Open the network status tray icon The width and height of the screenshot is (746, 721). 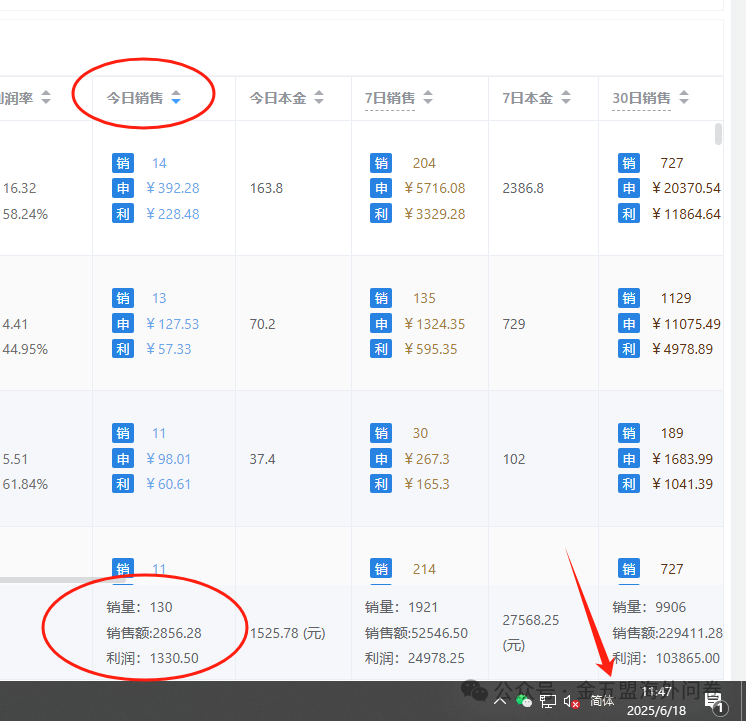pos(548,701)
